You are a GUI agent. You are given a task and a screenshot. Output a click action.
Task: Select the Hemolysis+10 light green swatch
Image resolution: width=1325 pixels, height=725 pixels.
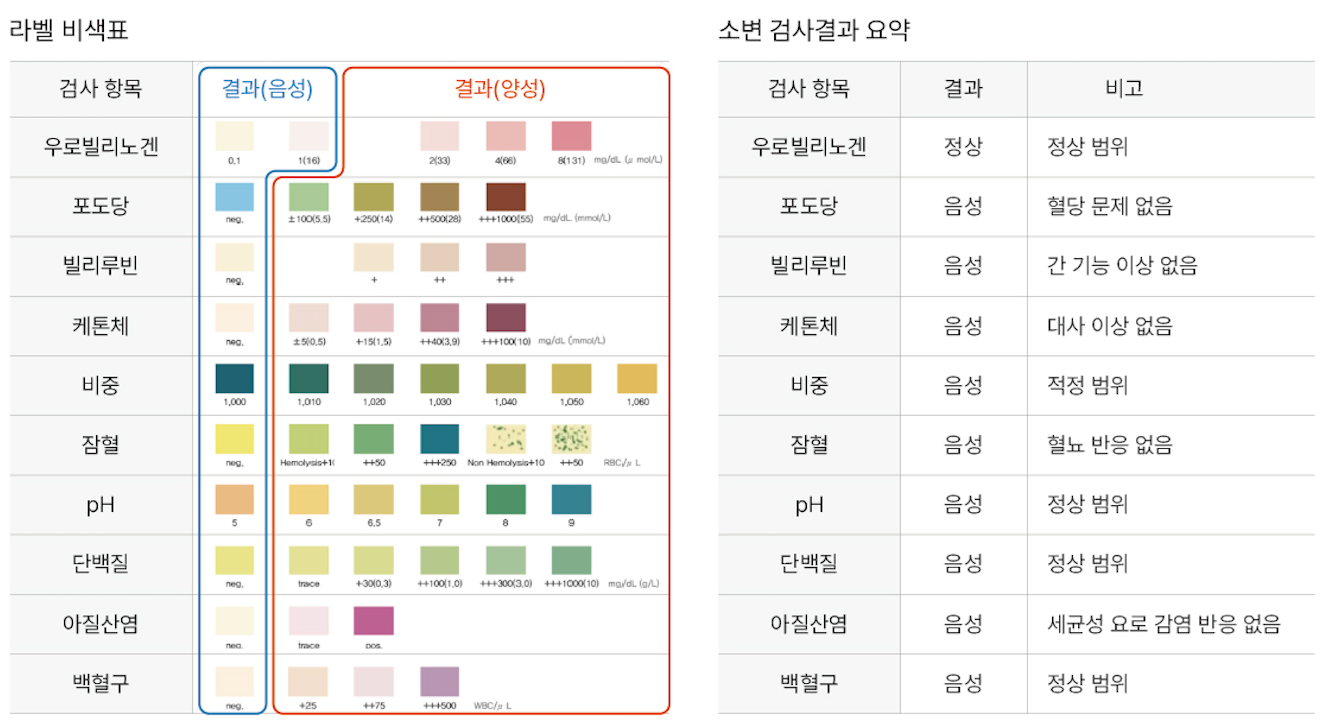point(308,439)
